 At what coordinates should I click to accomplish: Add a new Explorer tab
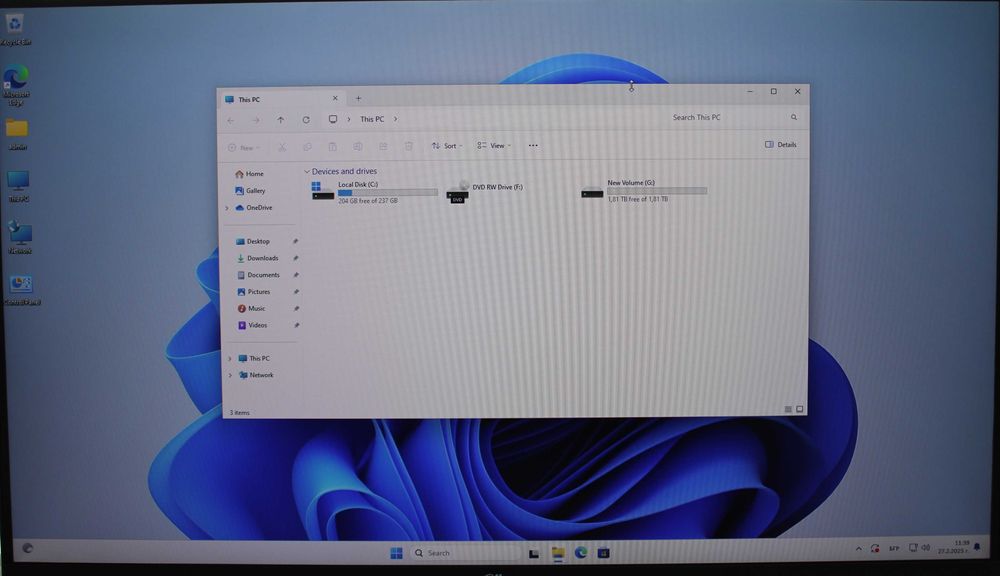(x=358, y=98)
